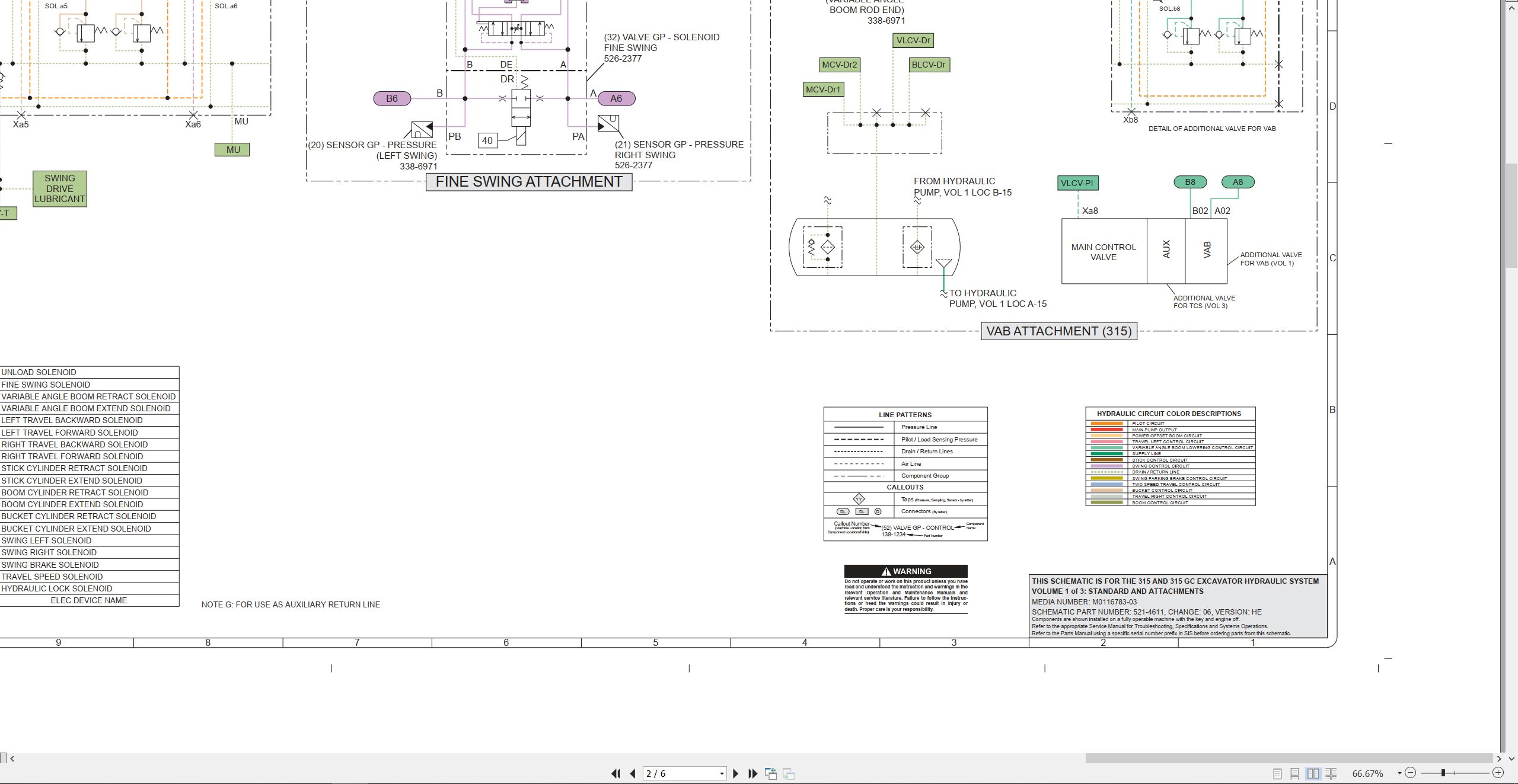Open the zoom percentage dropdown
The height and width of the screenshot is (784, 1518).
(x=1399, y=773)
